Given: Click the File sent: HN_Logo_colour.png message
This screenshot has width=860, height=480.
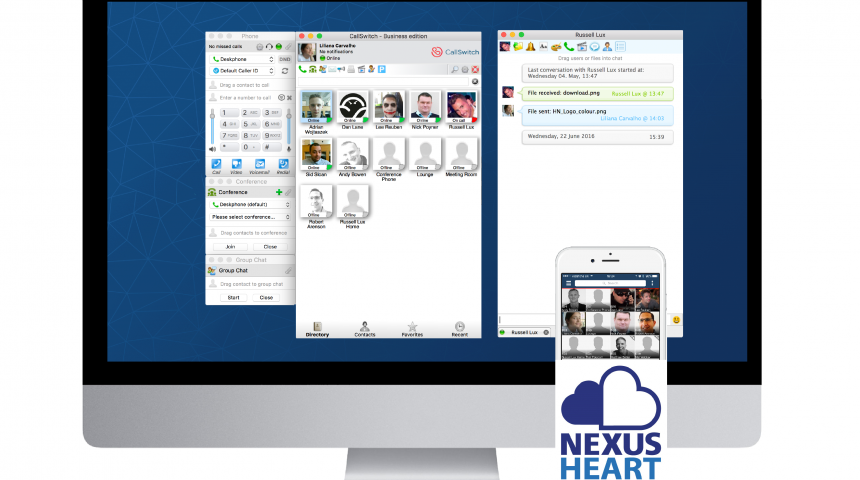Looking at the screenshot, I should click(597, 115).
